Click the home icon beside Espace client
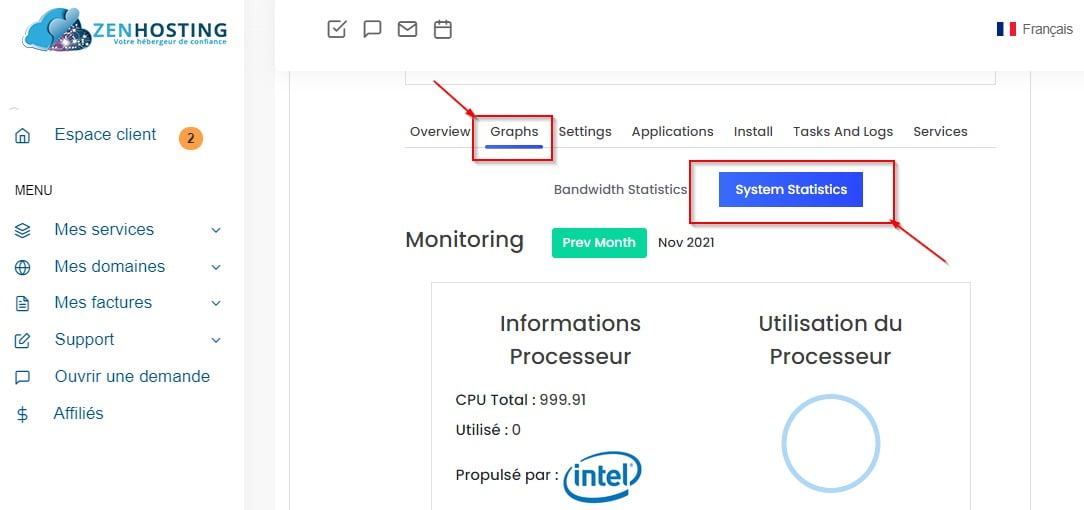This screenshot has height=510, width=1084. [23, 136]
